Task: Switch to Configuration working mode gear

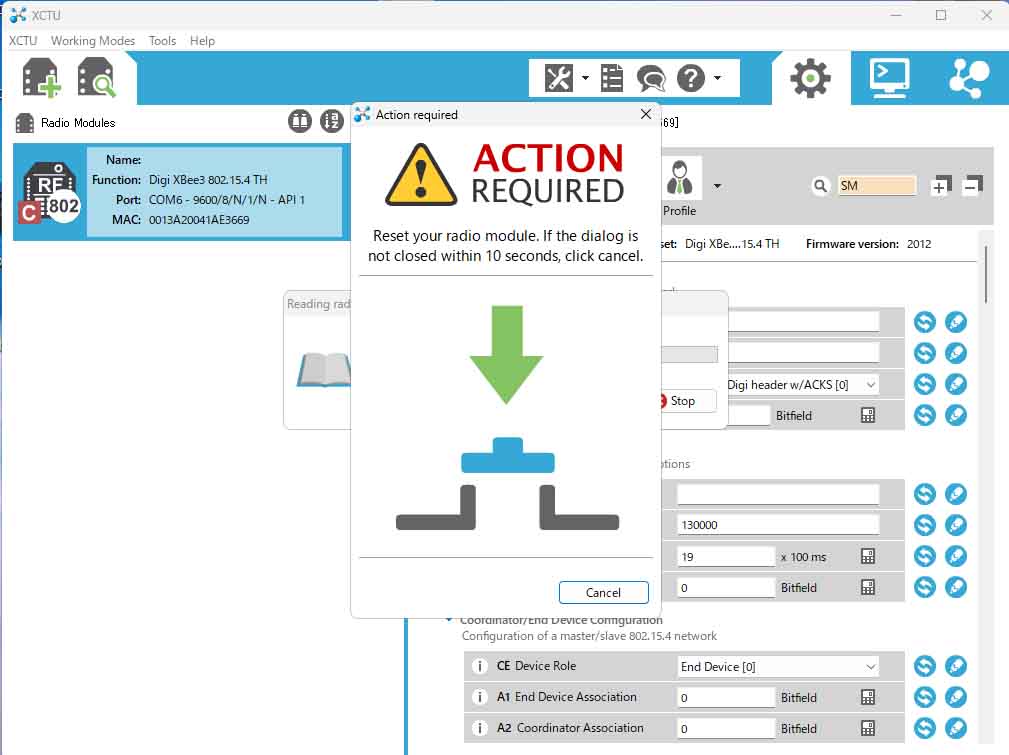Action: coord(810,78)
